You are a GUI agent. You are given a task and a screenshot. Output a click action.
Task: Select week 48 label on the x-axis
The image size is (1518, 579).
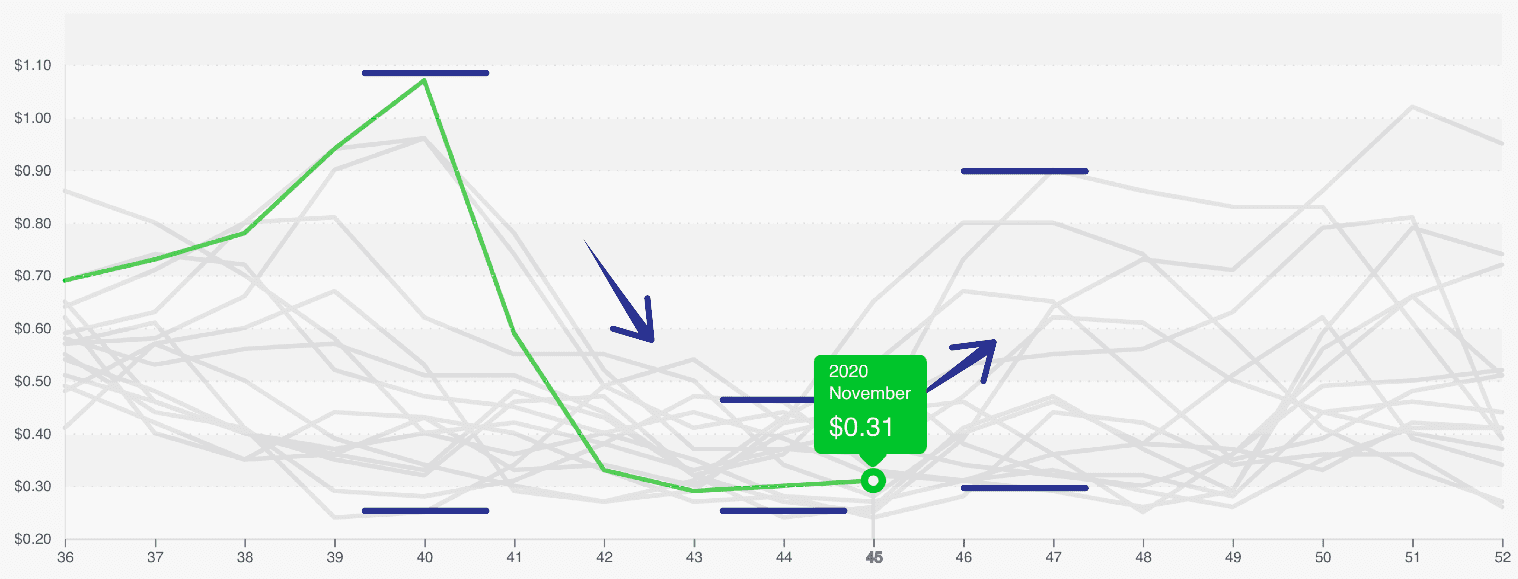(1143, 555)
